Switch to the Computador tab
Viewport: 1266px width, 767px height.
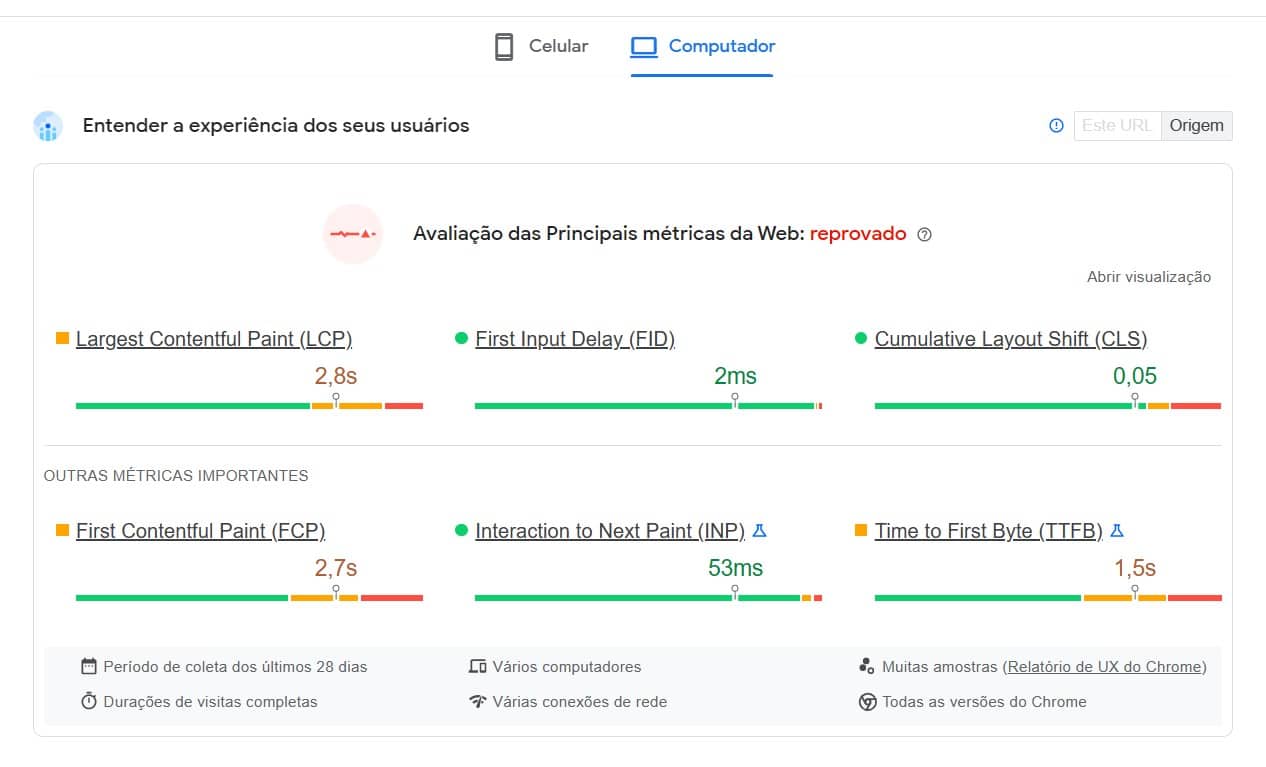[x=702, y=45]
